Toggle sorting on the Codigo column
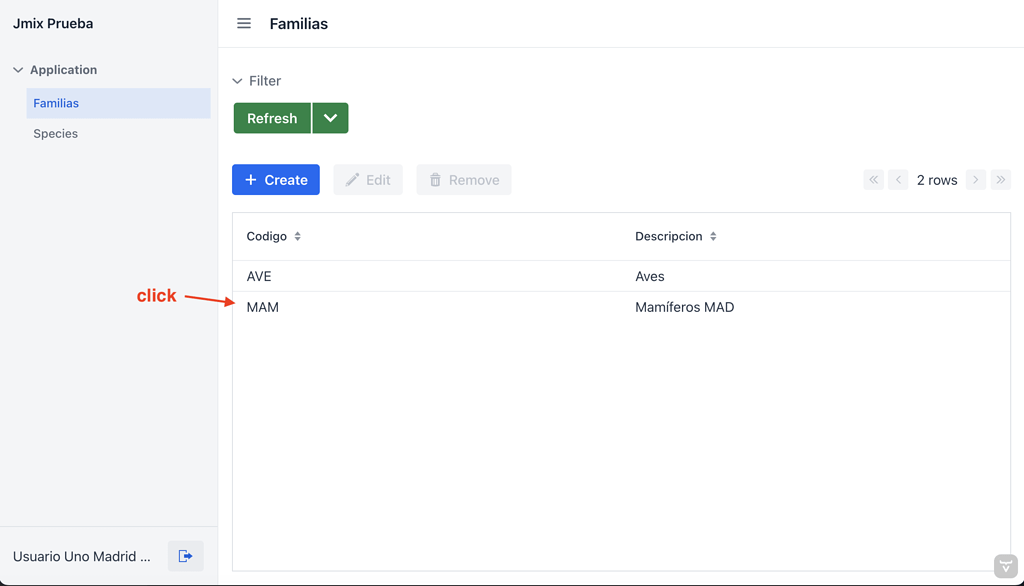Image resolution: width=1024 pixels, height=586 pixels. pyautogui.click(x=297, y=236)
